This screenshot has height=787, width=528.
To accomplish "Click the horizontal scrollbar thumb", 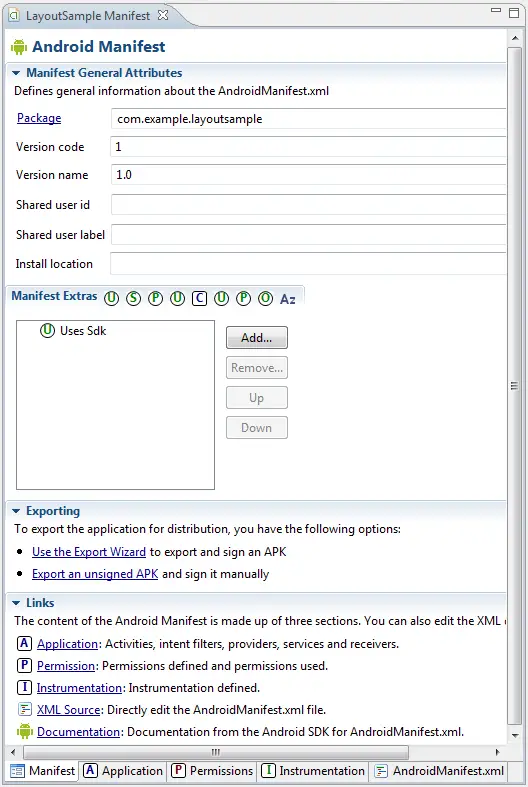I will click(x=216, y=752).
